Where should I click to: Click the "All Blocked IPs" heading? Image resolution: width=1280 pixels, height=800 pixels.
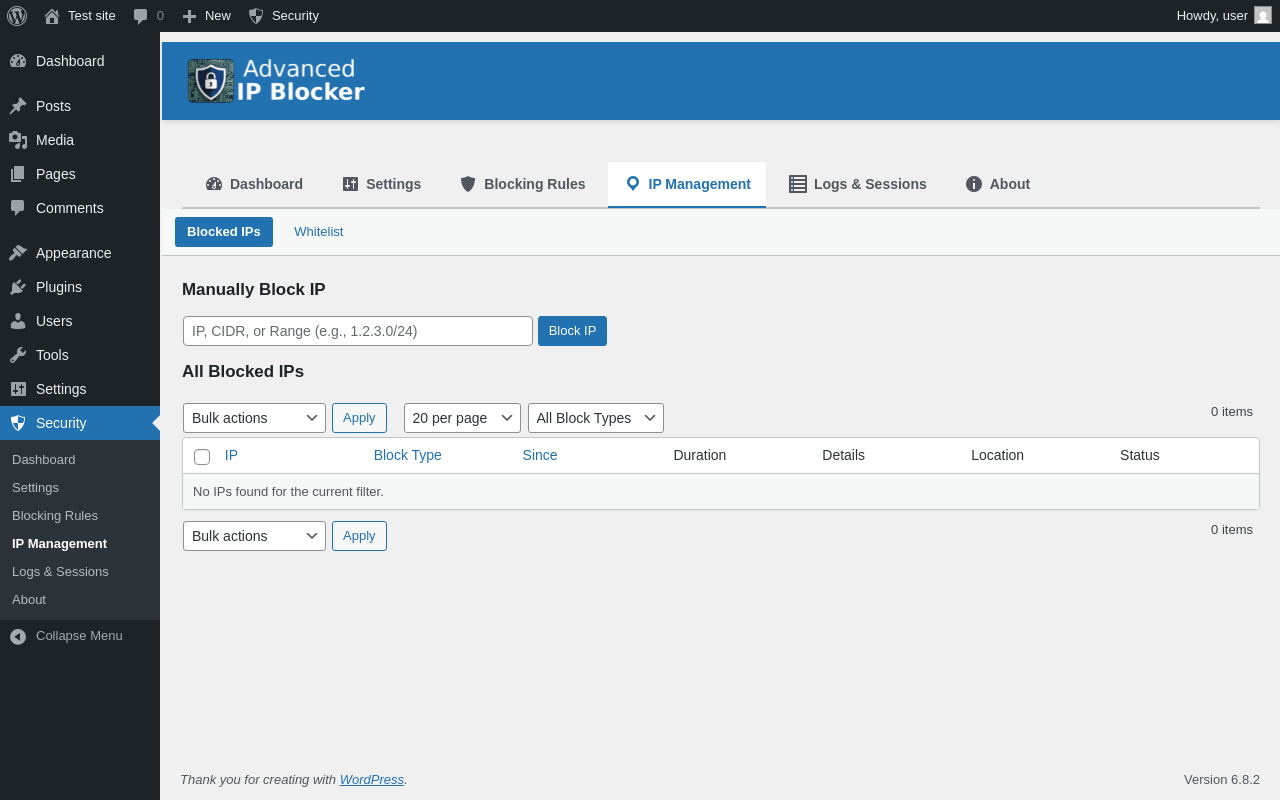(x=243, y=372)
